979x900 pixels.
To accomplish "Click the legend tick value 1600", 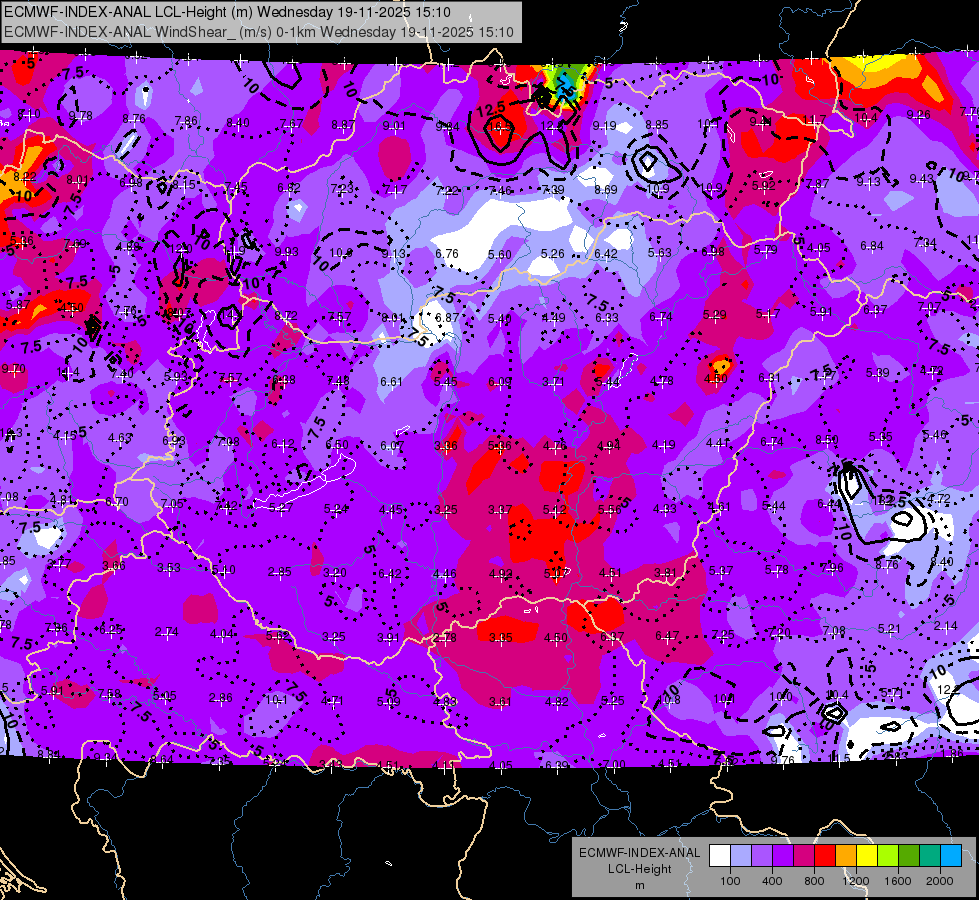I will pyautogui.click(x=898, y=881).
